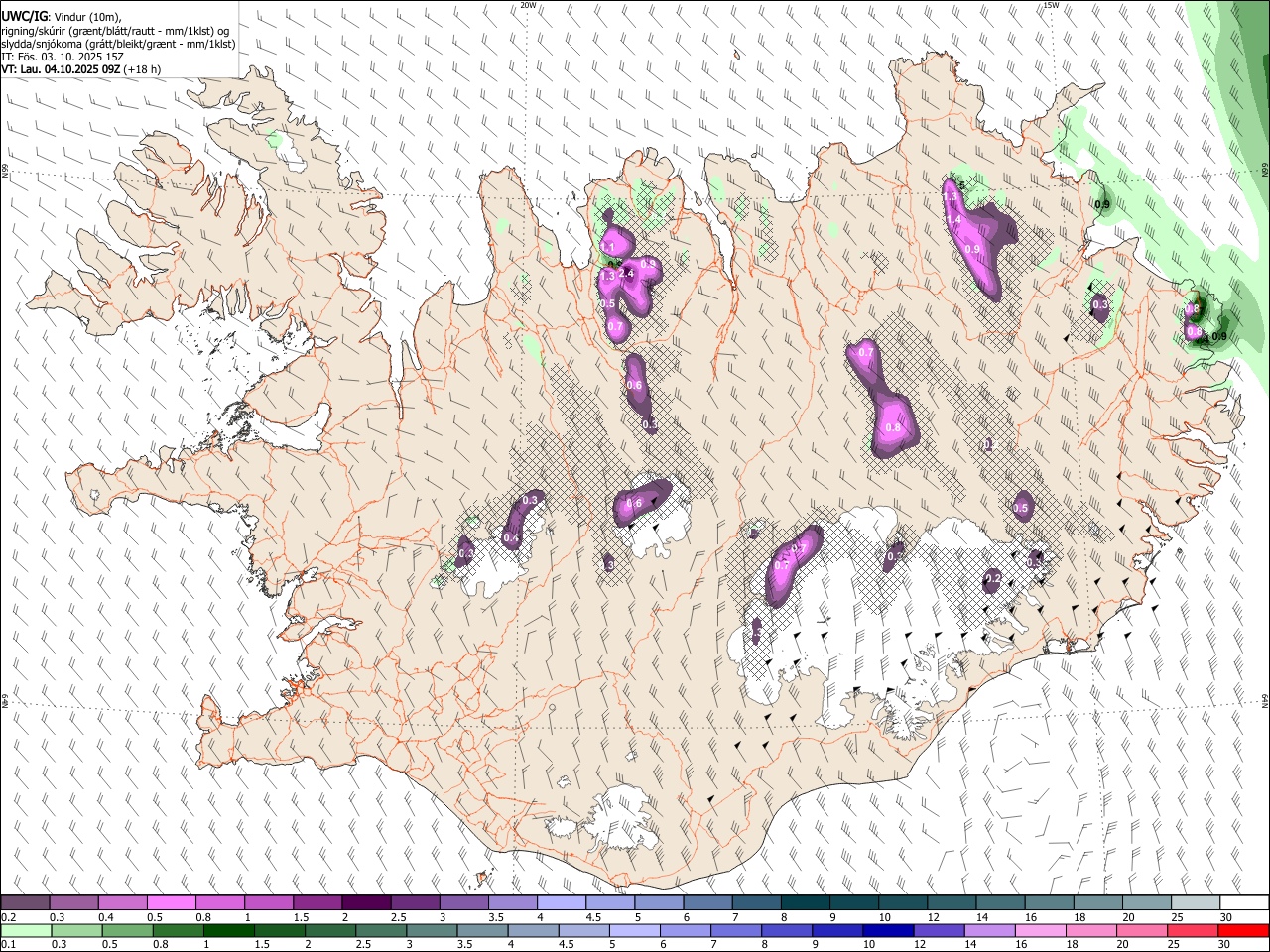
Task: Click the 0.1 label in the lower legend row
Action: (x=8, y=945)
